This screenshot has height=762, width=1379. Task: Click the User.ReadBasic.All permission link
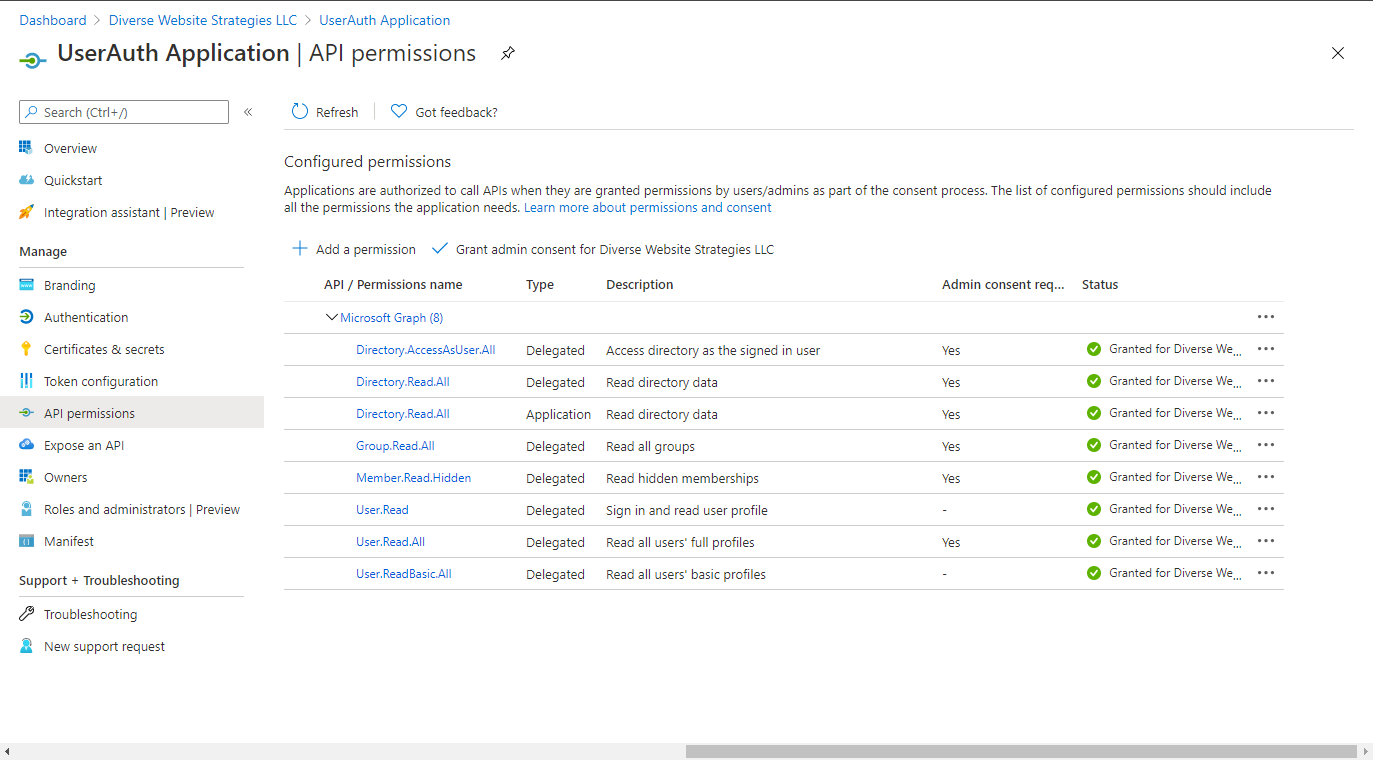point(404,574)
